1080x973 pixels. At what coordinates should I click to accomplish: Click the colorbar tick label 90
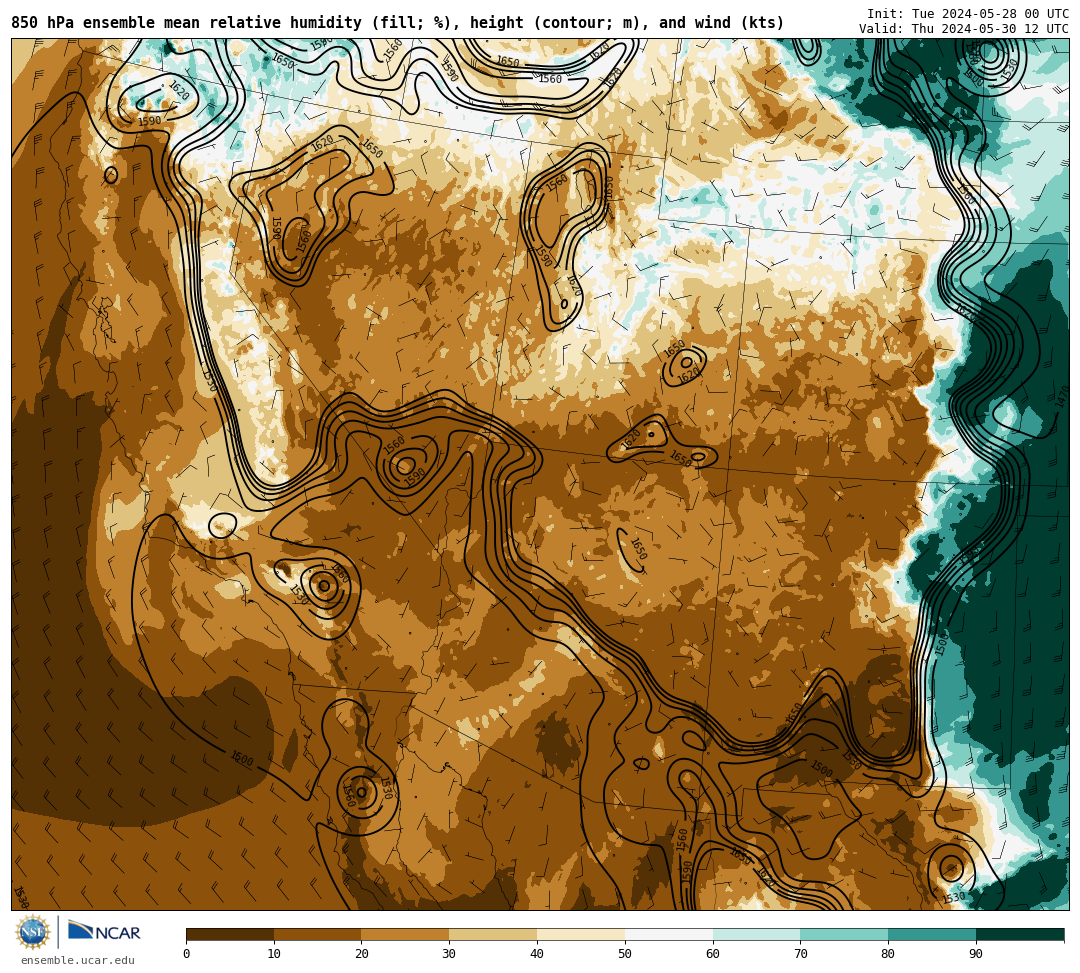tap(976, 954)
